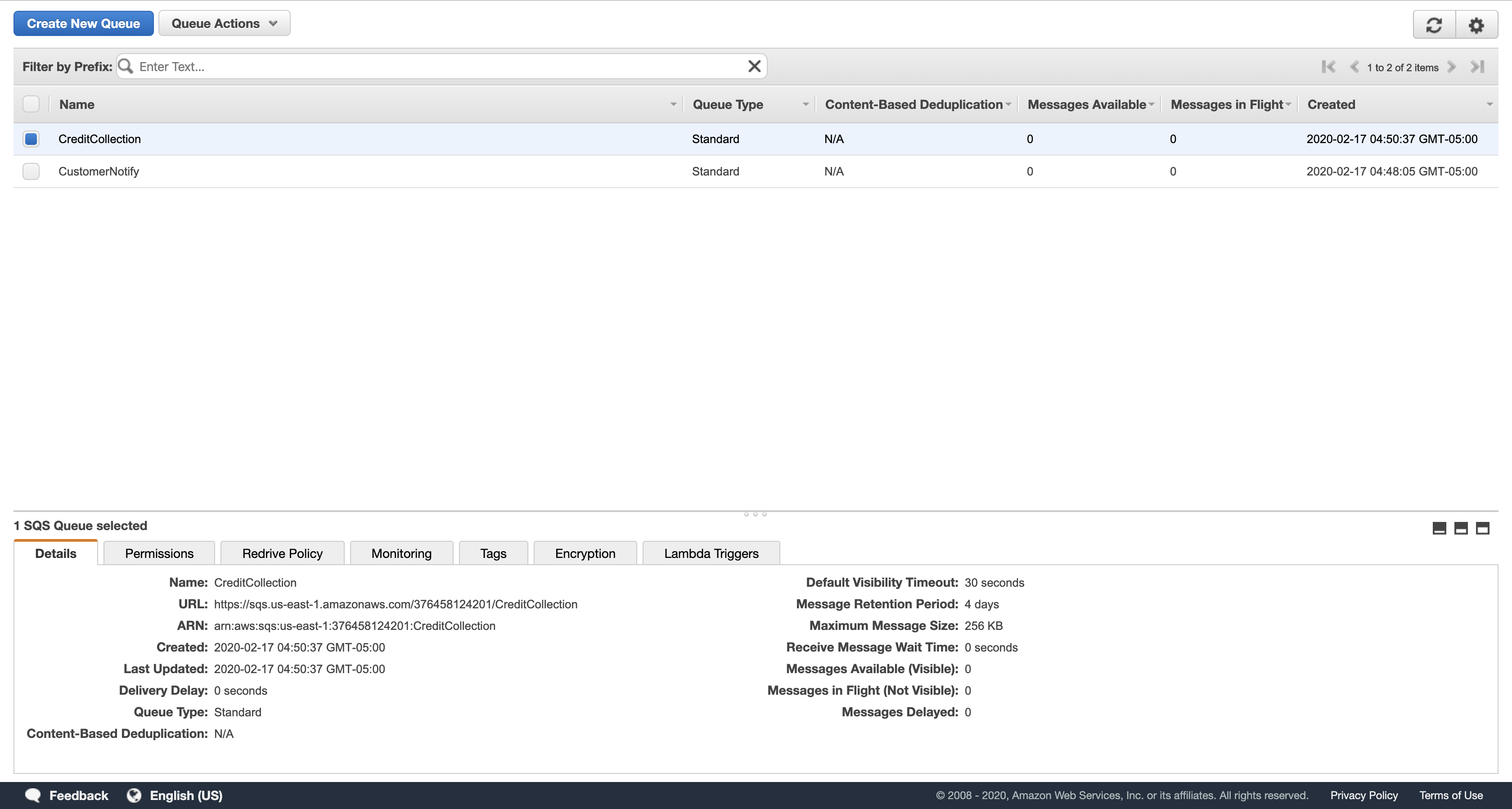The height and width of the screenshot is (809, 1512).
Task: Open the Lambda Triggers tab
Action: [711, 553]
